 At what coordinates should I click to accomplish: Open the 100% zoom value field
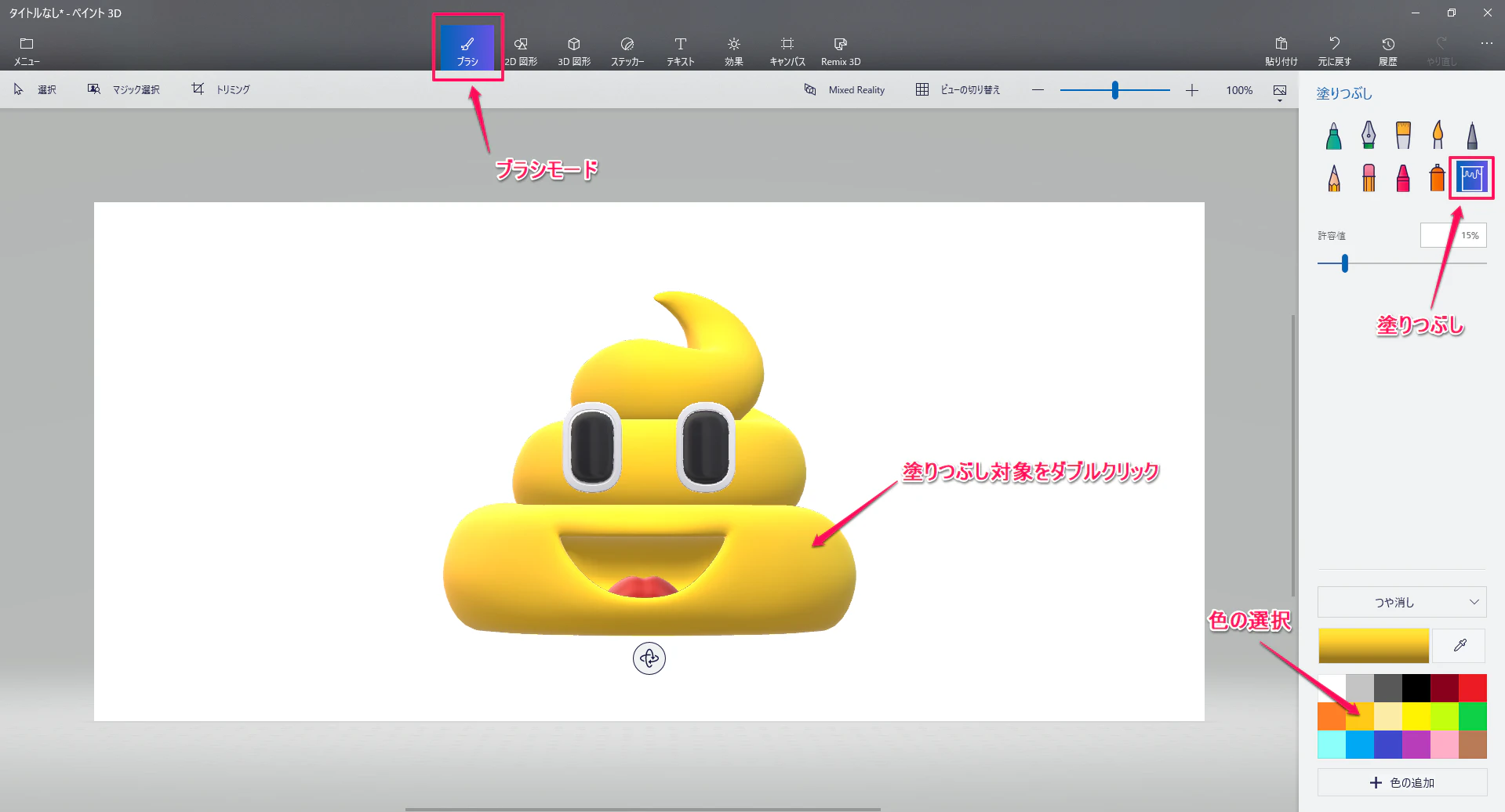pos(1239,90)
